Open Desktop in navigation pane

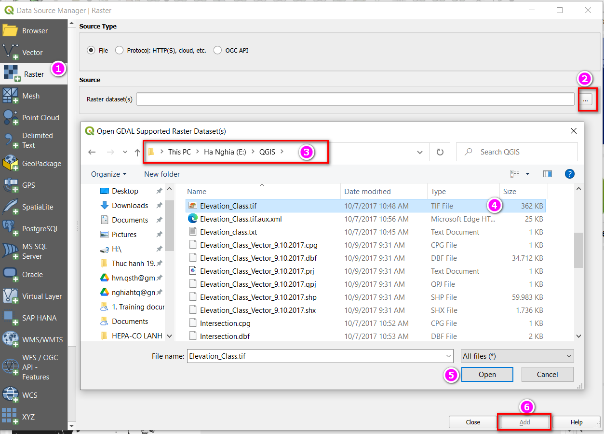click(x=124, y=191)
